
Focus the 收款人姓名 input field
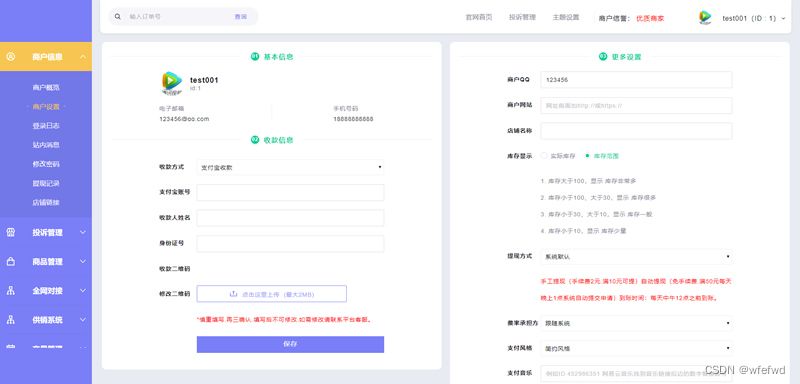point(290,218)
